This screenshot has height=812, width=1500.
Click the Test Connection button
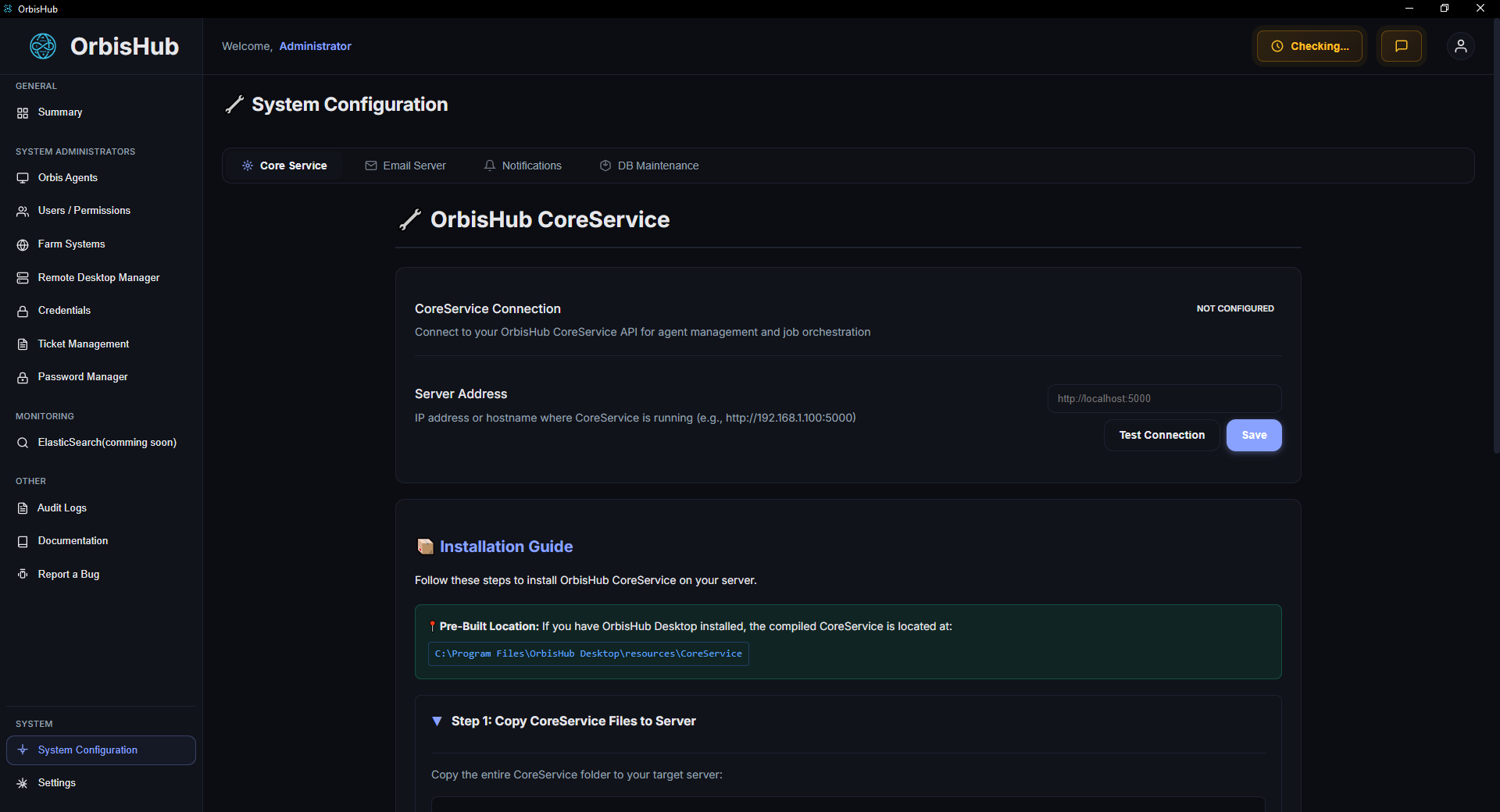[x=1161, y=436]
